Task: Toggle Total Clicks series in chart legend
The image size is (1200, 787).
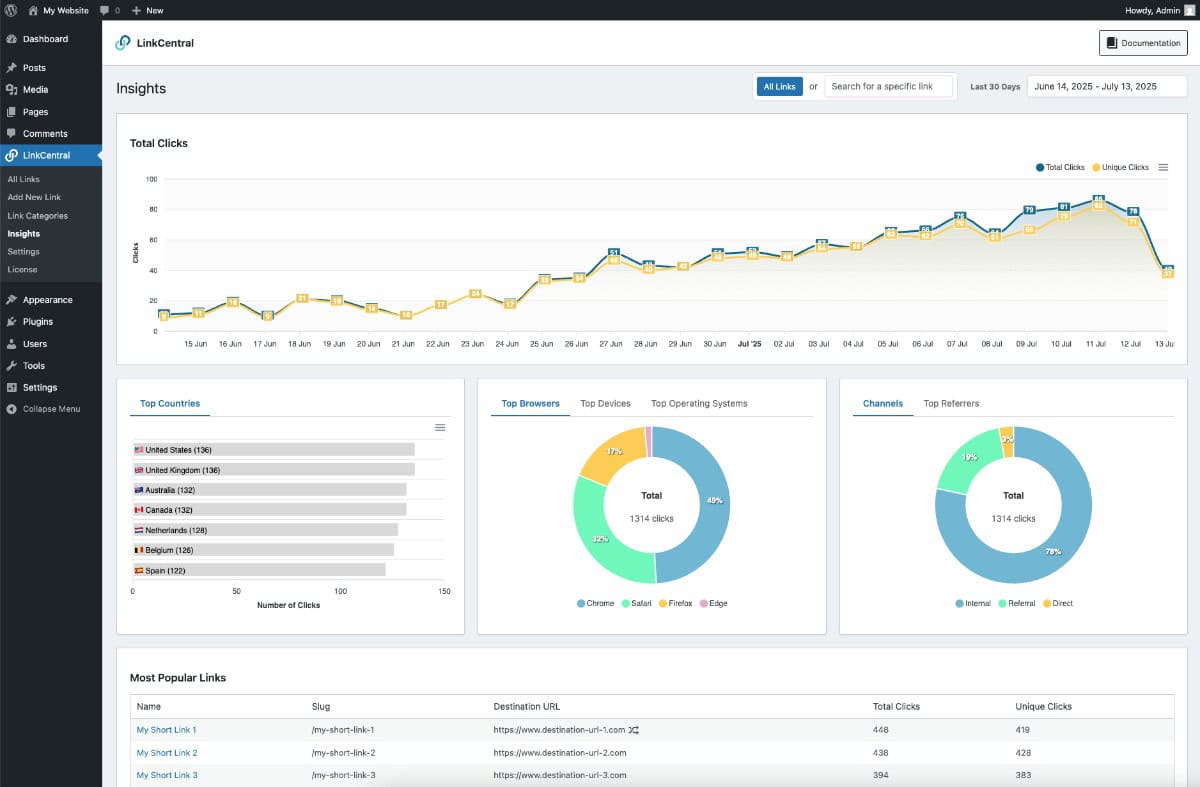Action: [x=1060, y=167]
